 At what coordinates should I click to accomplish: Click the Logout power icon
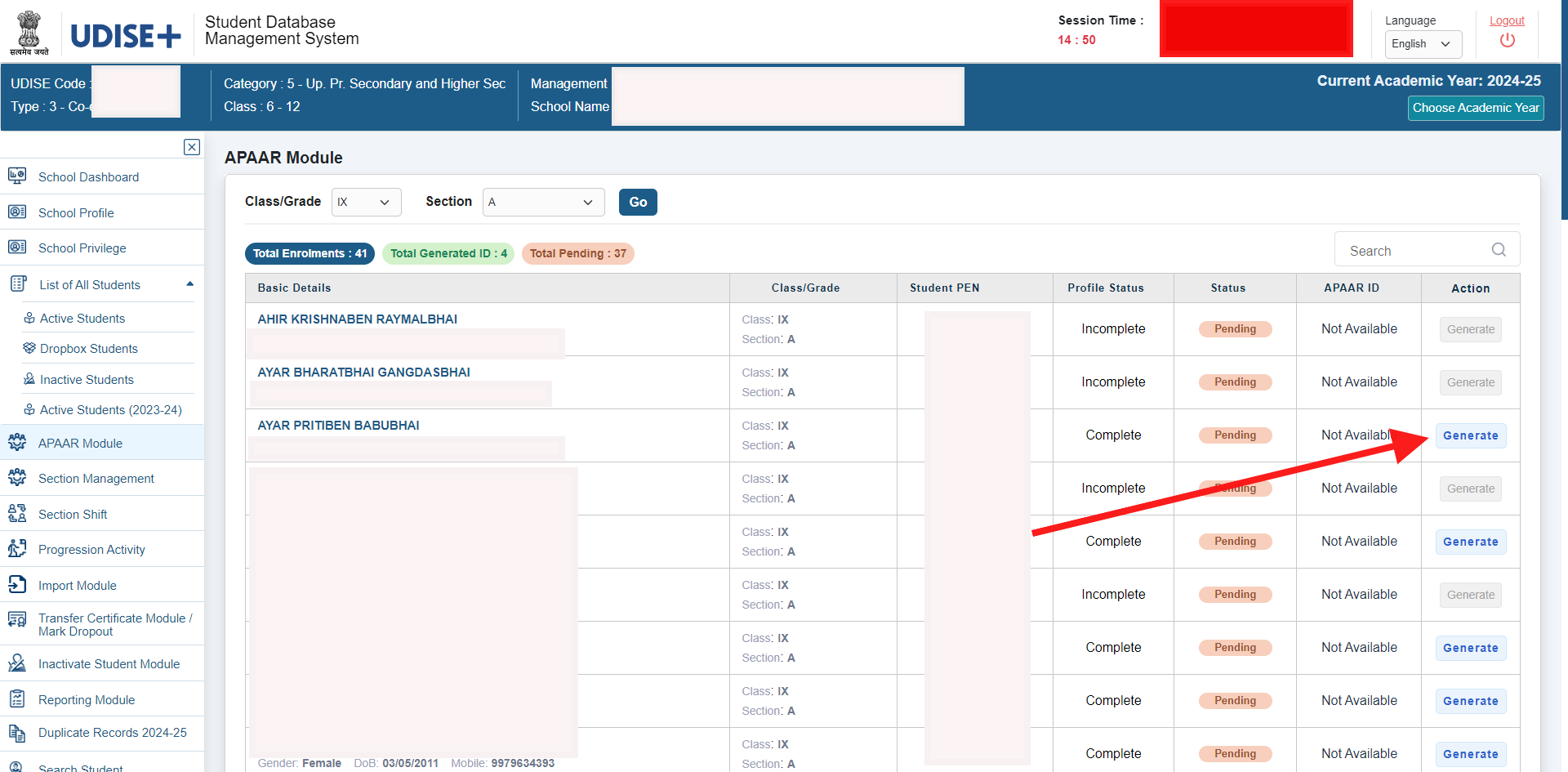coord(1507,38)
